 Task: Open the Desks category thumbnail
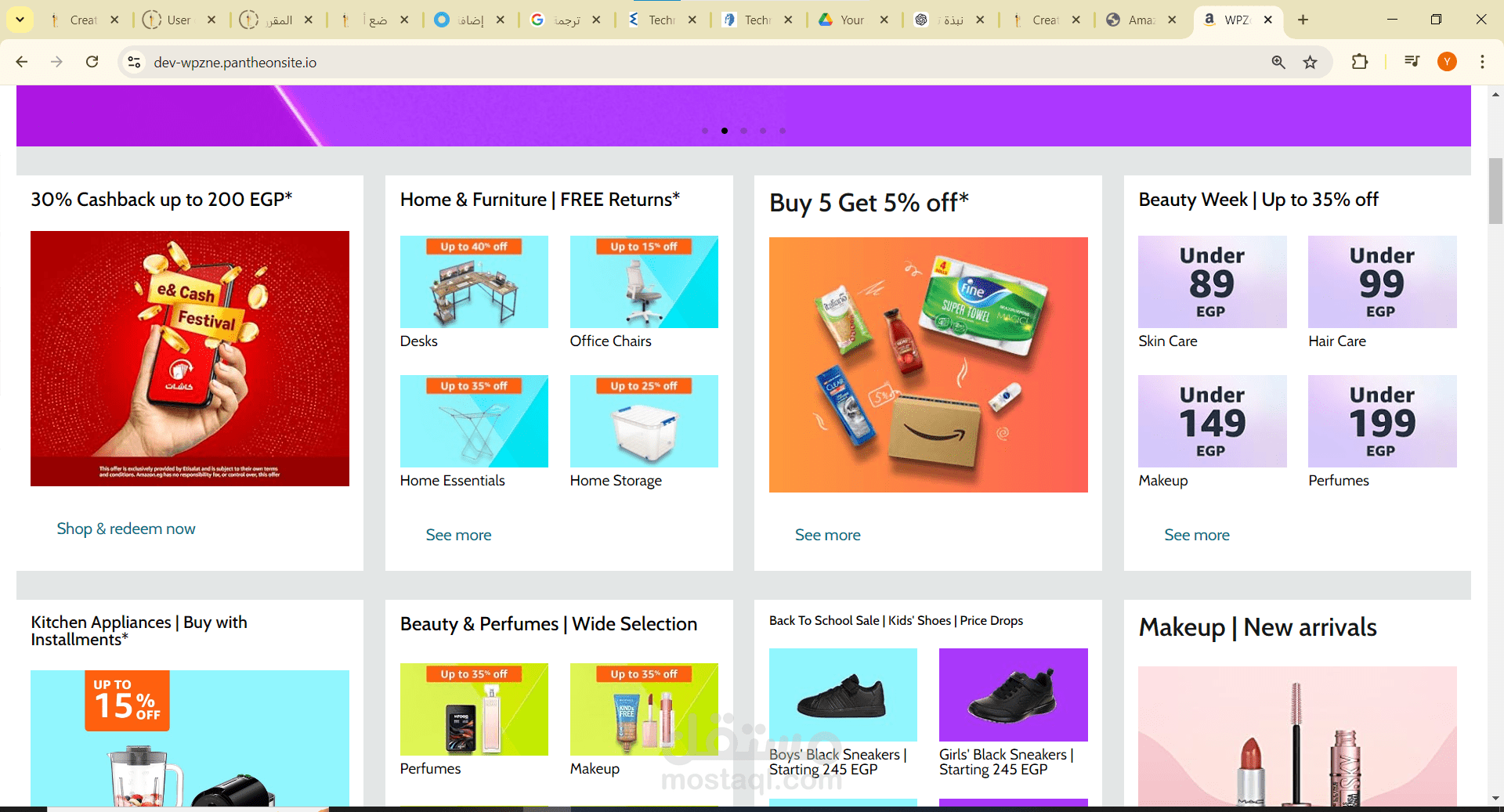point(474,282)
